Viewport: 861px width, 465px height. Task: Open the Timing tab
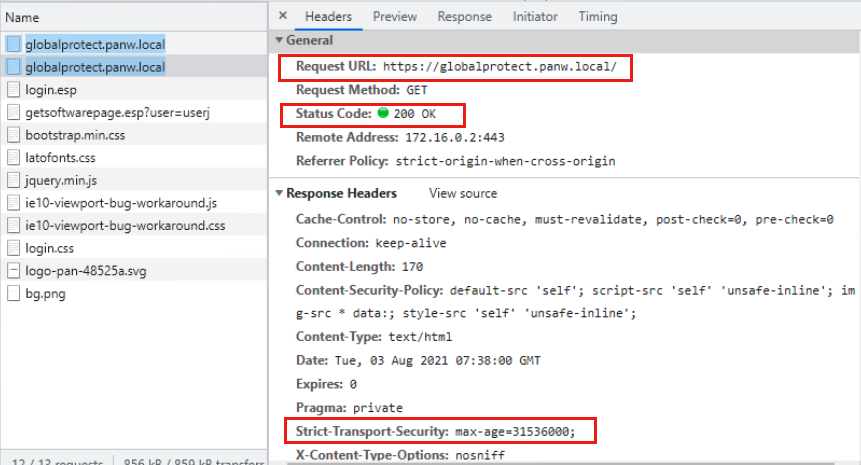click(x=597, y=17)
